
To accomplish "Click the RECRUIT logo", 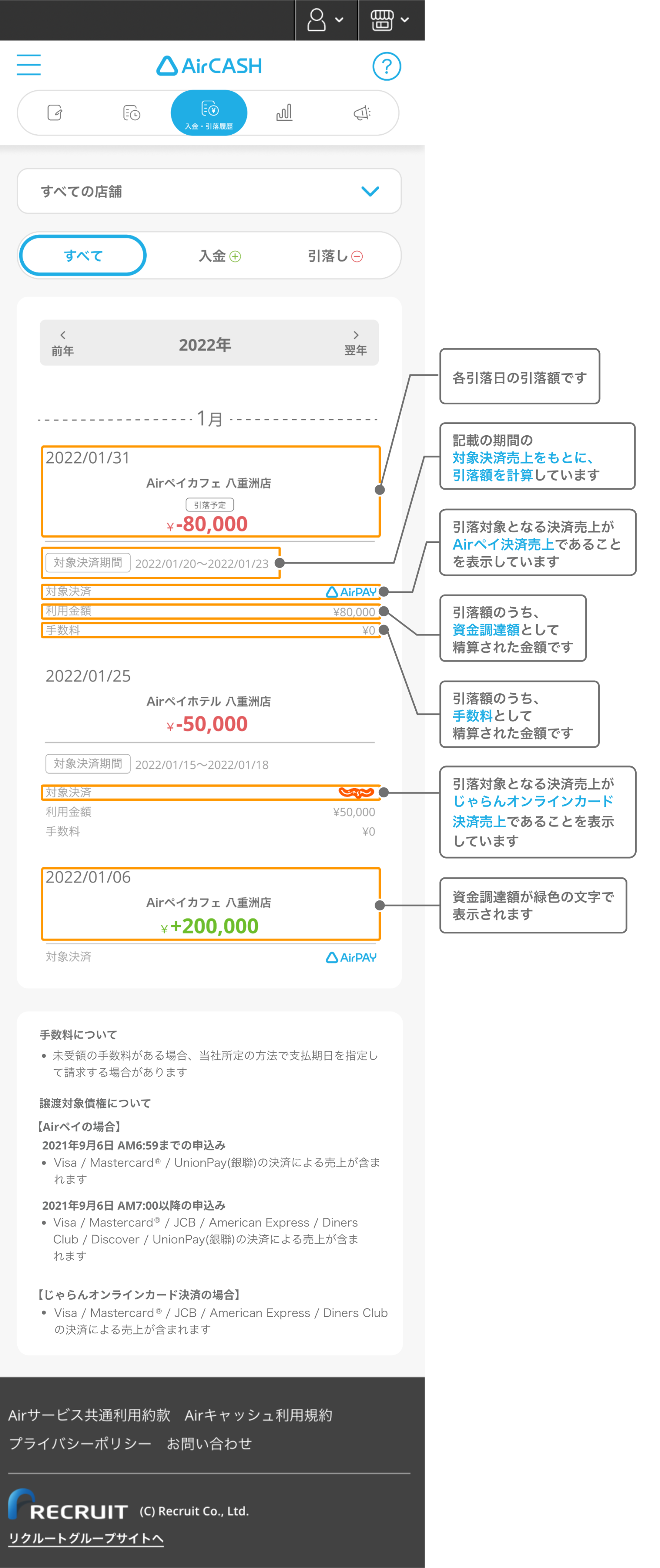I will (x=67, y=1505).
